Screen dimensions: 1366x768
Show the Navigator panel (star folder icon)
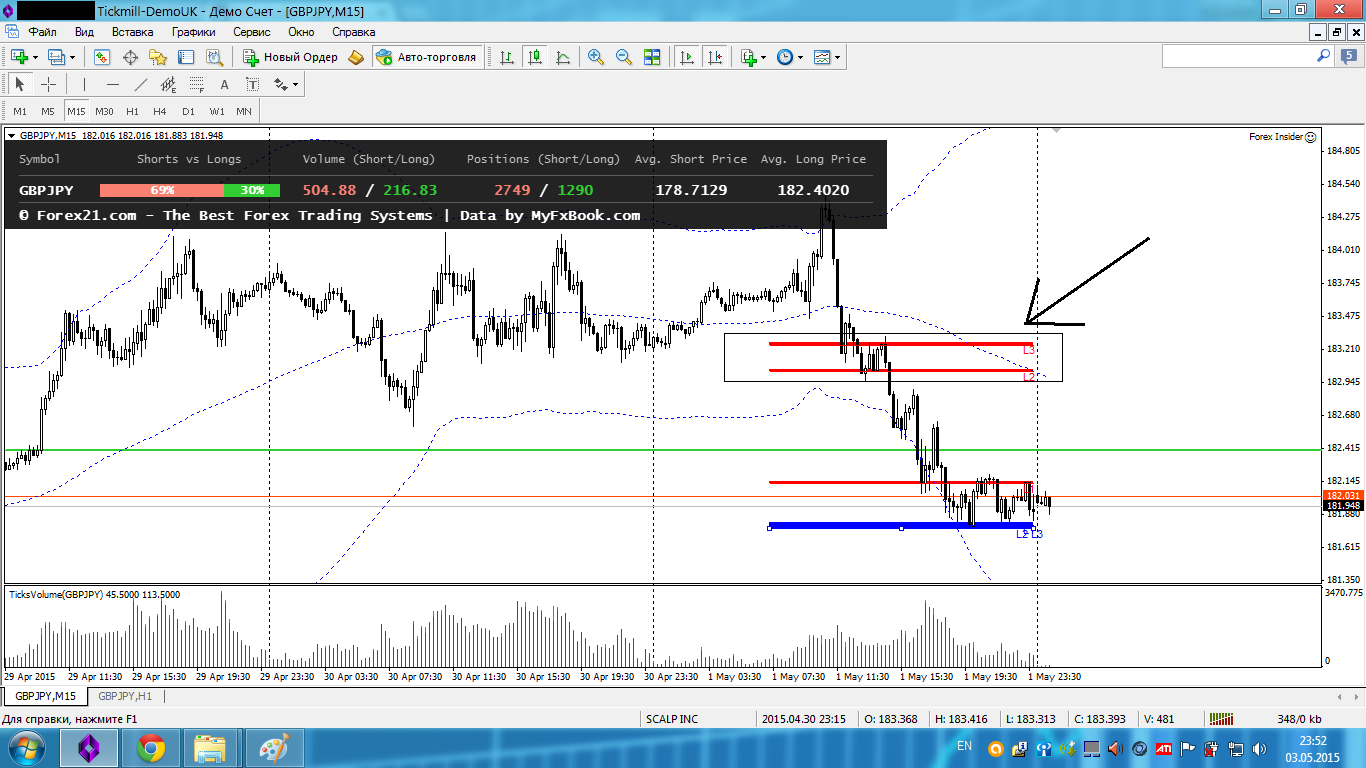158,57
